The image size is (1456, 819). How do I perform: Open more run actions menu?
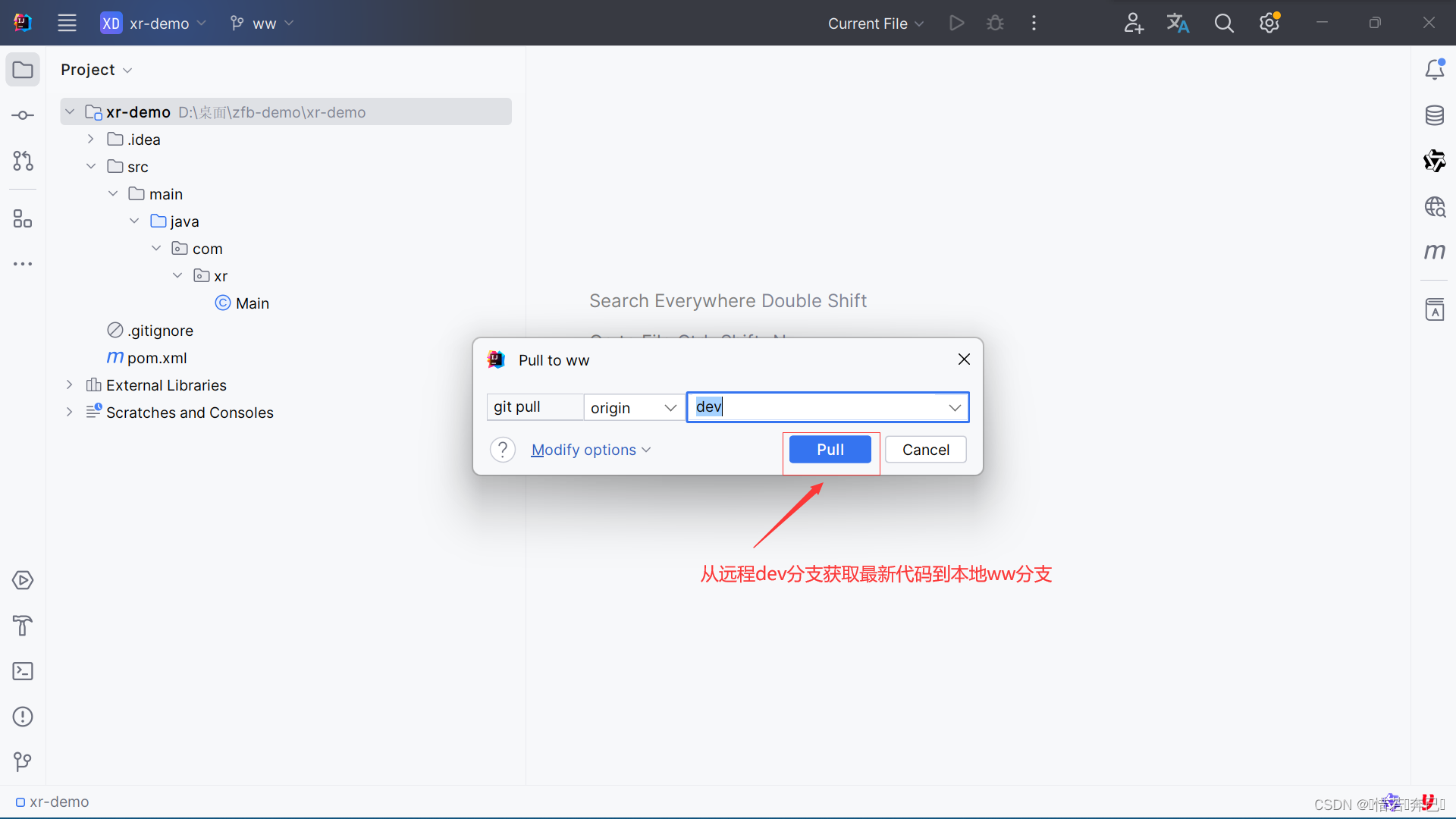1034,23
